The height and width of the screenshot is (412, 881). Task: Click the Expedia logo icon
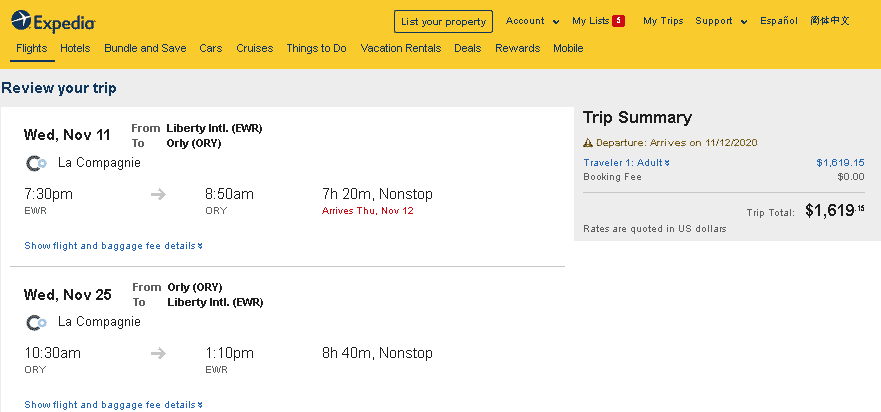coord(20,21)
